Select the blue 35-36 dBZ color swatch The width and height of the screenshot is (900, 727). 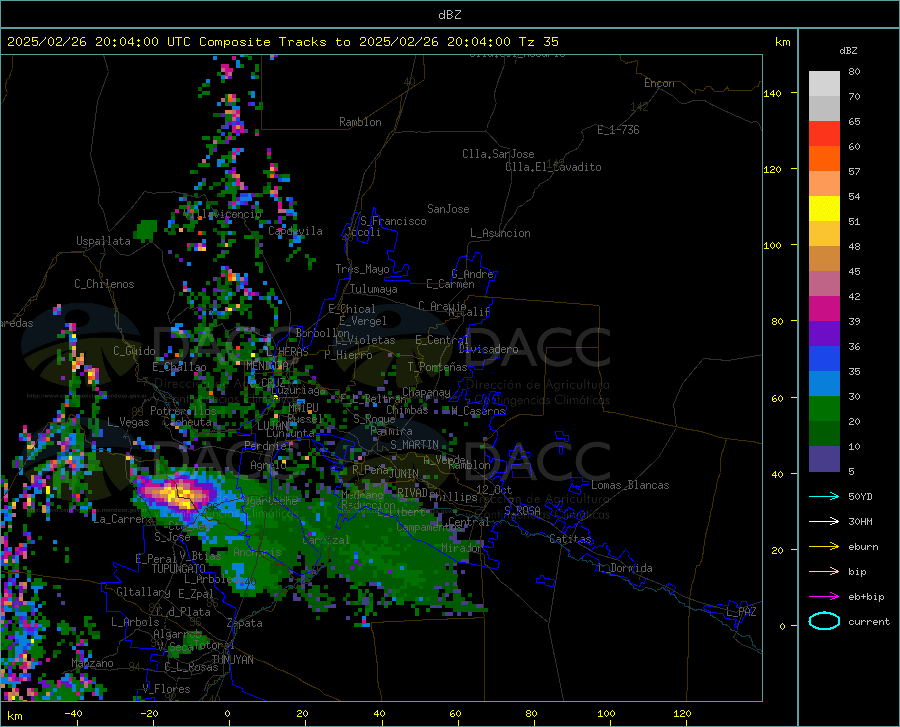coord(824,359)
